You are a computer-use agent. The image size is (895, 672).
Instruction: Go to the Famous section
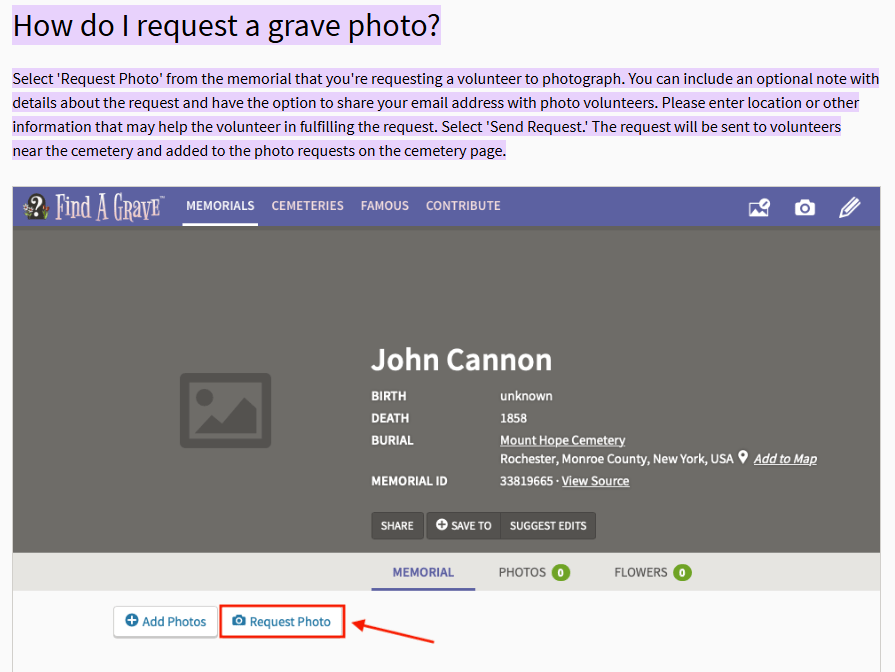(x=385, y=206)
